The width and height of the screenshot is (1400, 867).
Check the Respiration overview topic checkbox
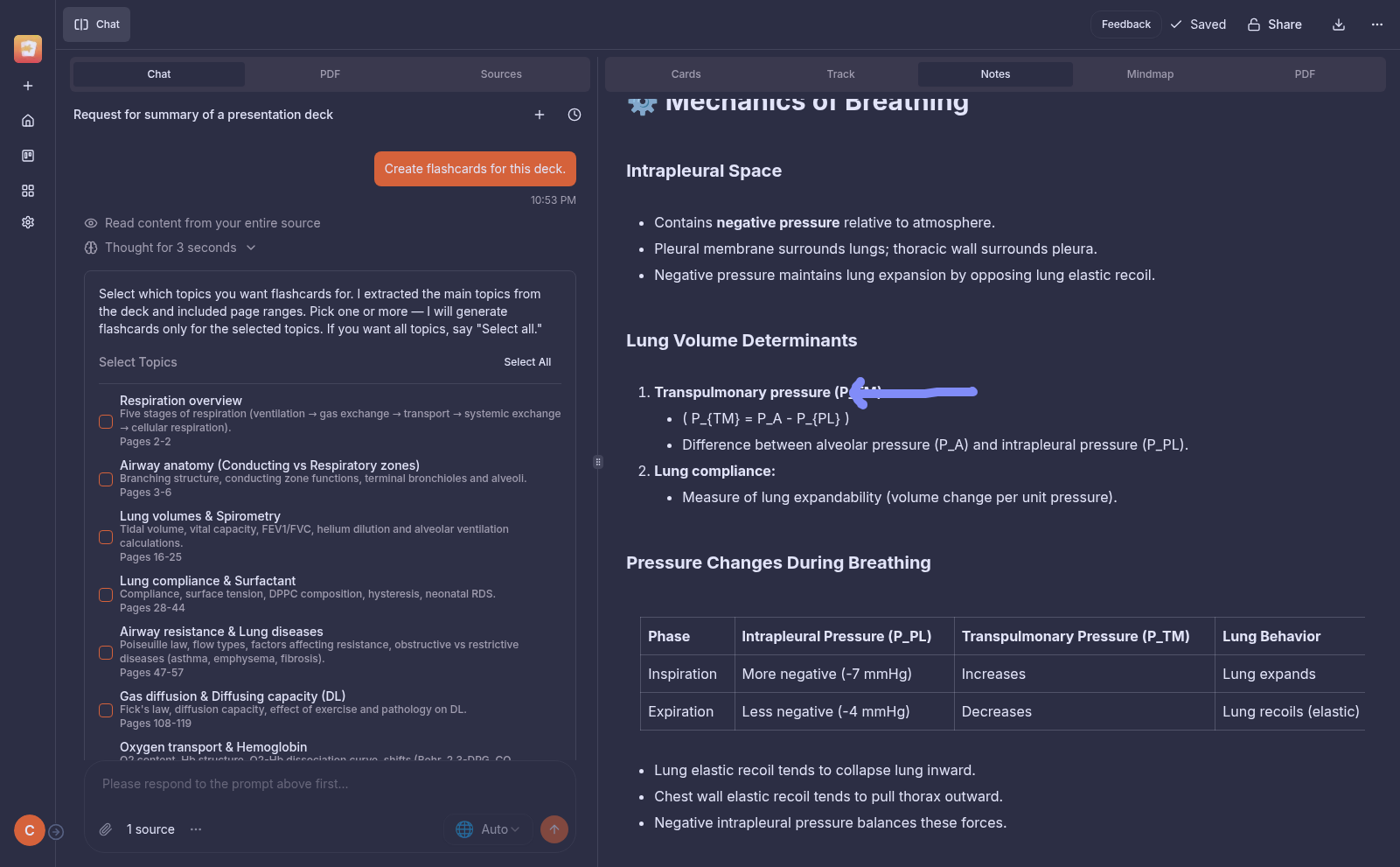pos(106,422)
